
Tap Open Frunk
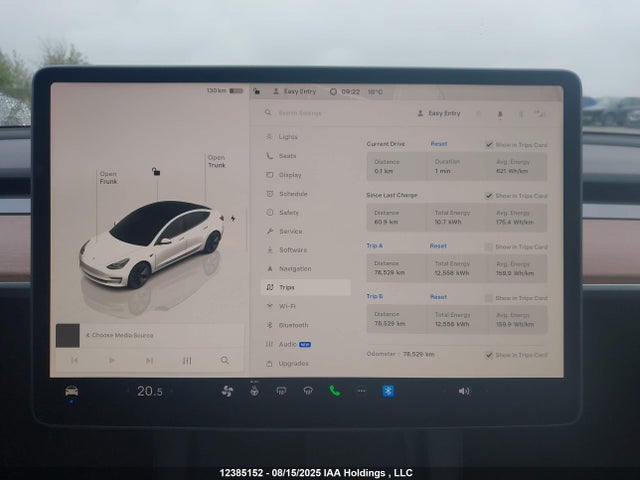(108, 178)
